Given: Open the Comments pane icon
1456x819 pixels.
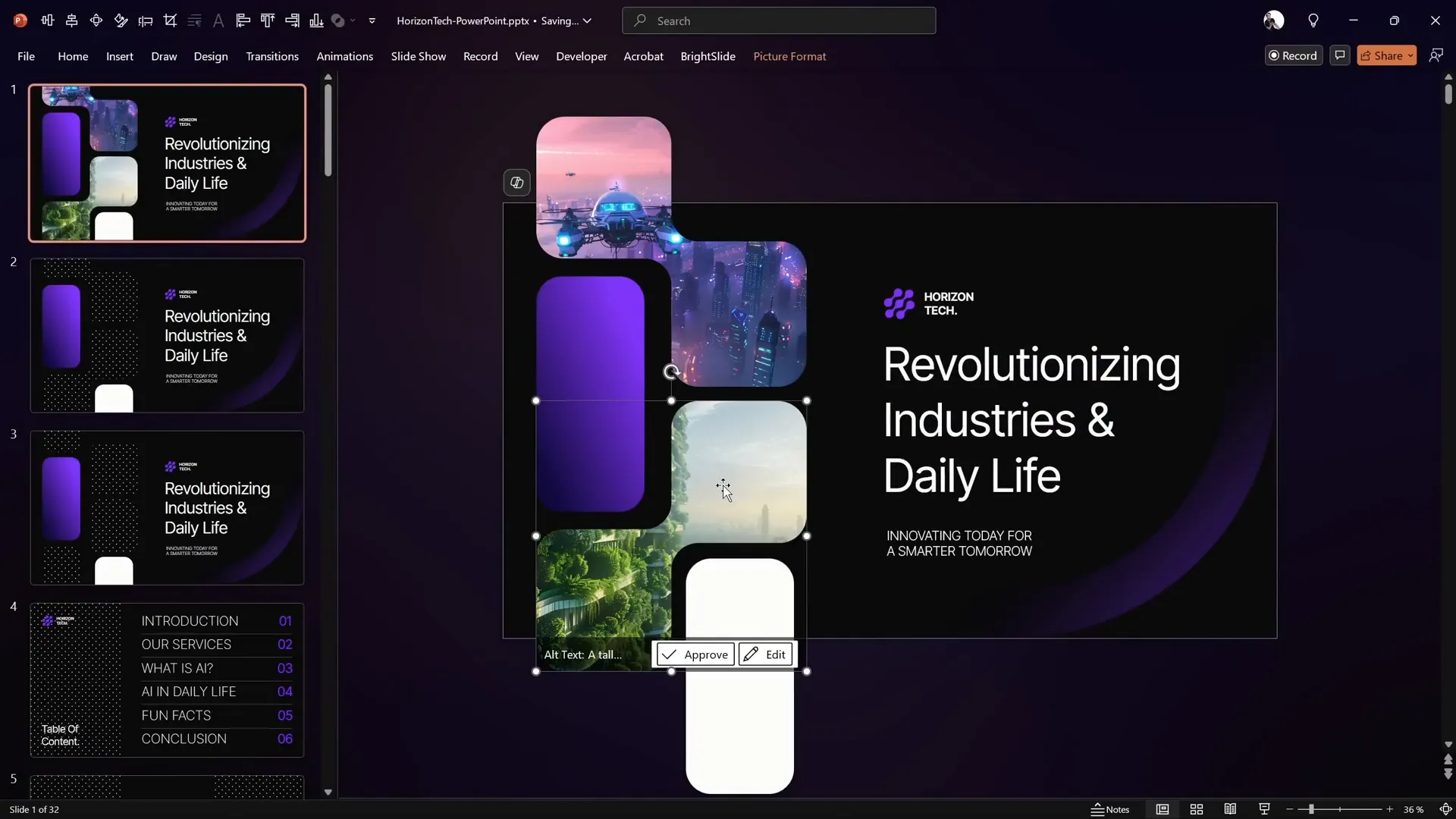Looking at the screenshot, I should click(x=1340, y=55).
